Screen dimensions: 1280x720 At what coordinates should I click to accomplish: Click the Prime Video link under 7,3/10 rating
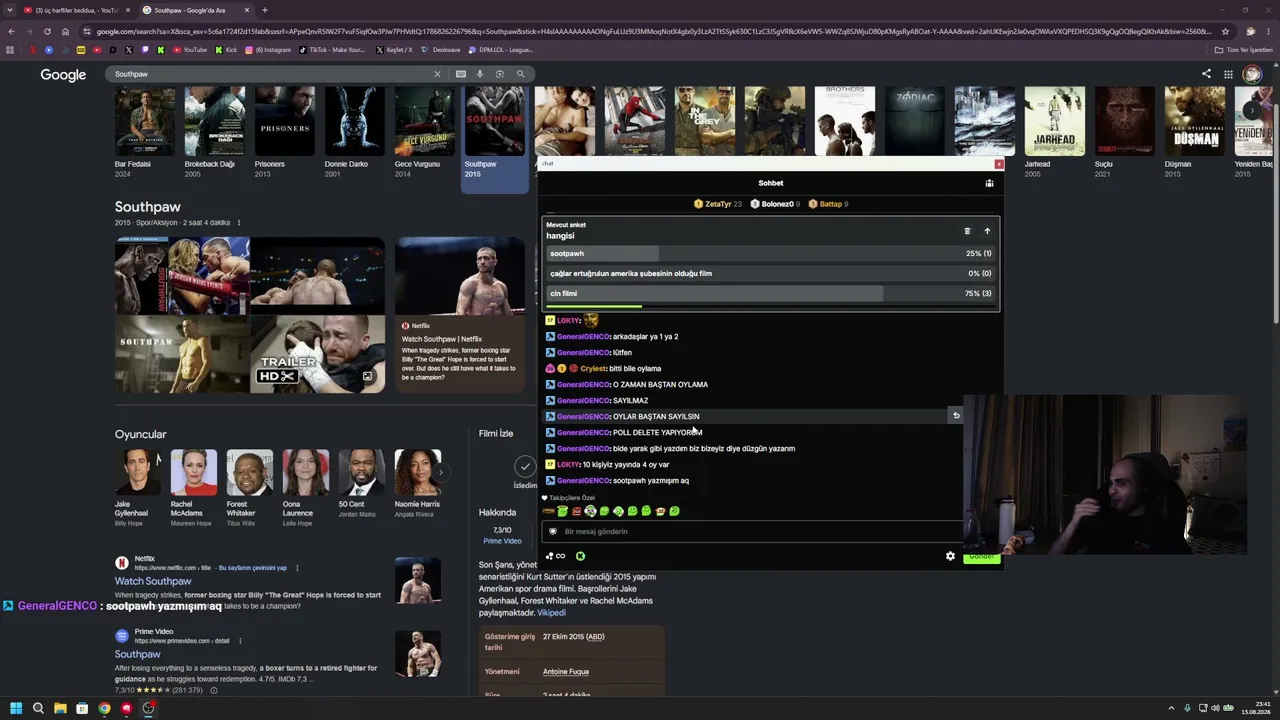point(502,541)
